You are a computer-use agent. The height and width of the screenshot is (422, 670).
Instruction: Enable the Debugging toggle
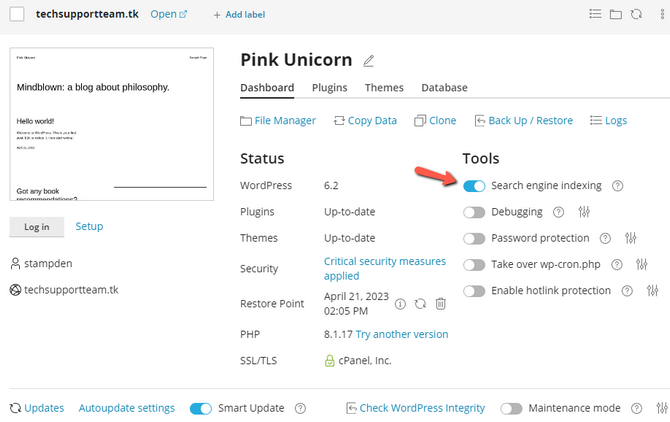click(474, 212)
